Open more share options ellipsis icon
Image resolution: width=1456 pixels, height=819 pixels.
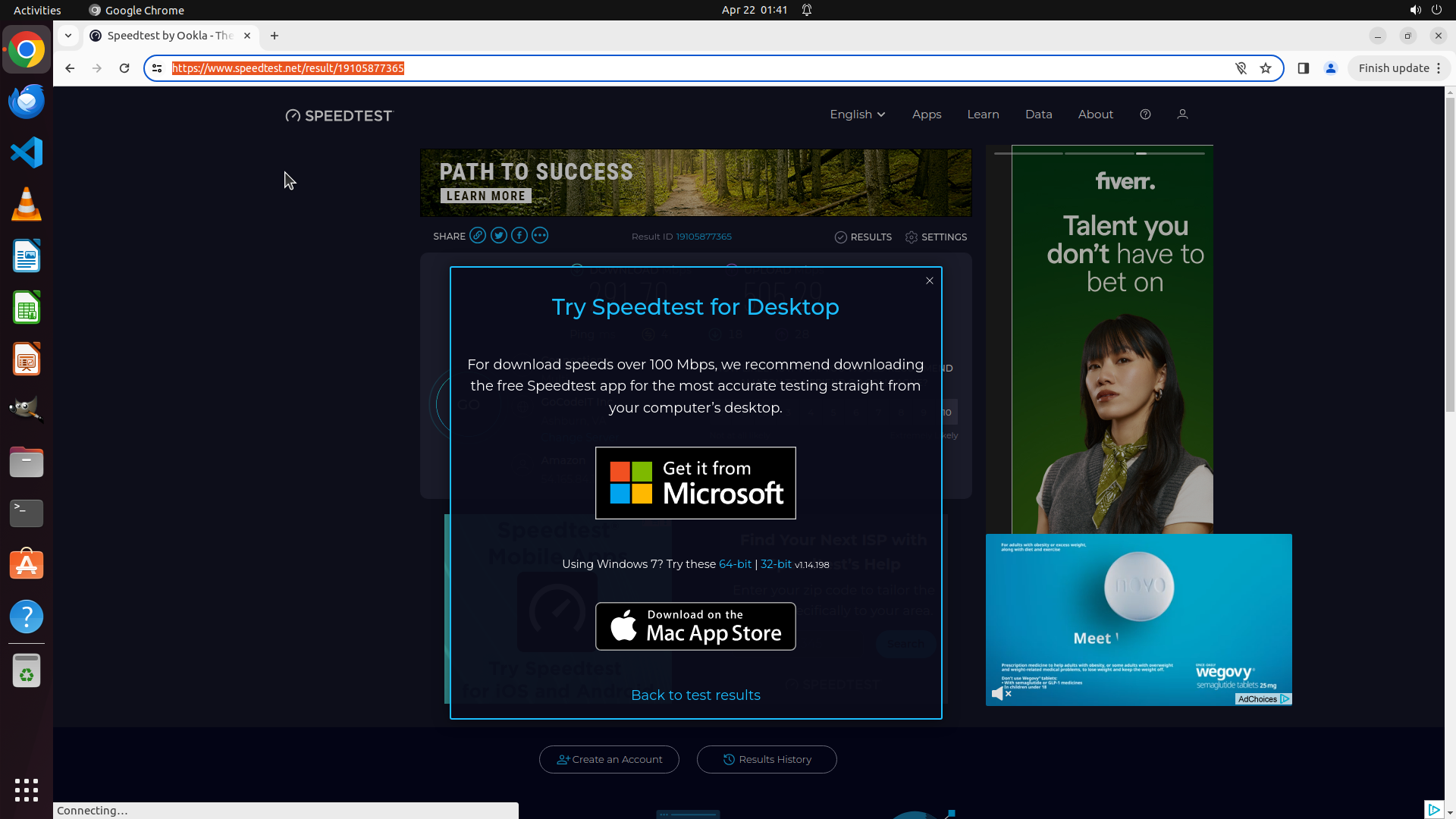[540, 236]
